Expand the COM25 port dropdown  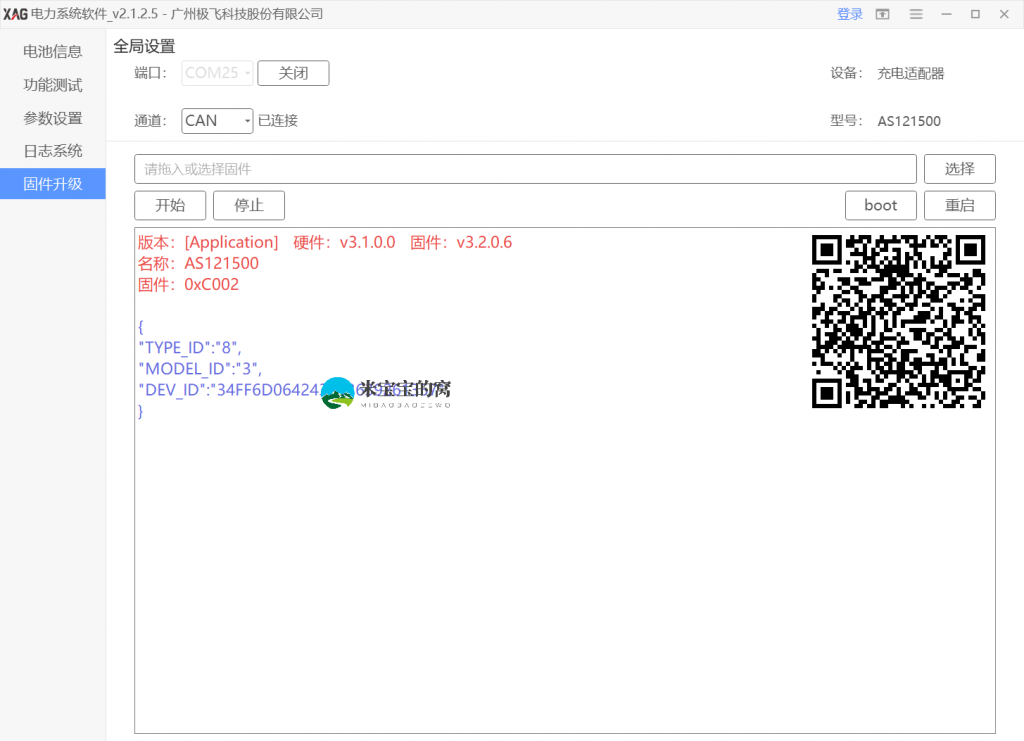(217, 73)
